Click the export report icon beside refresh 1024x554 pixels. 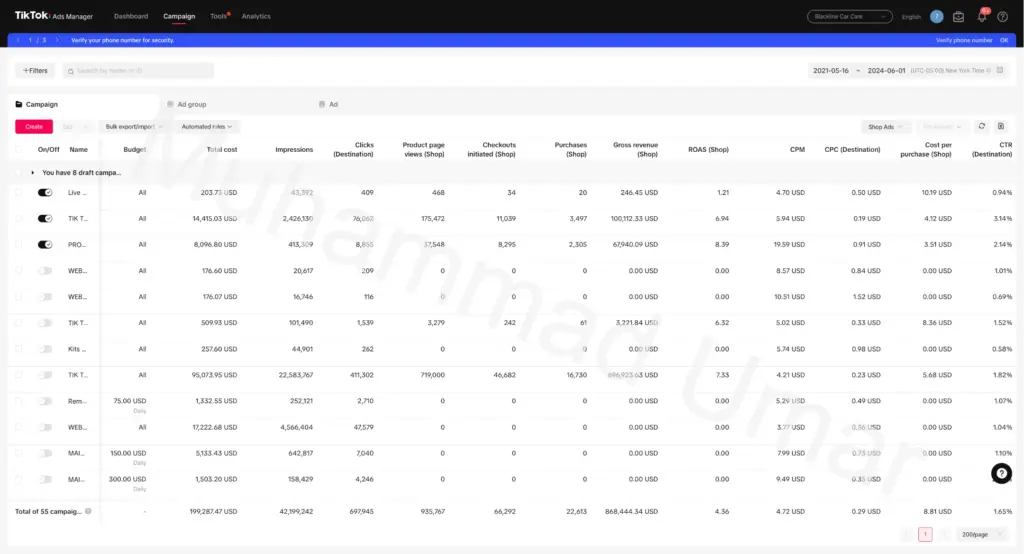(x=1000, y=126)
